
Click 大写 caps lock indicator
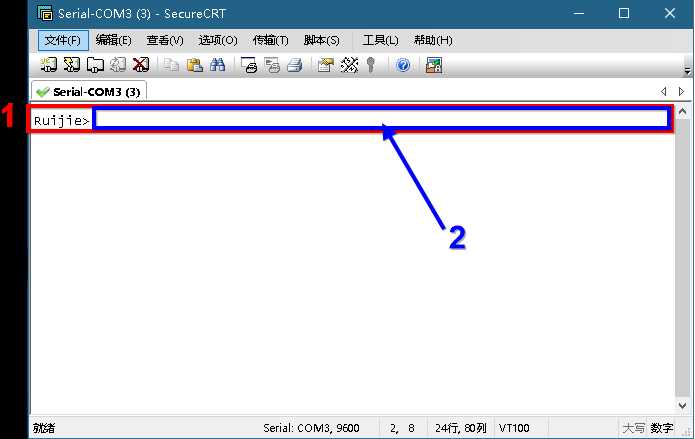point(633,428)
